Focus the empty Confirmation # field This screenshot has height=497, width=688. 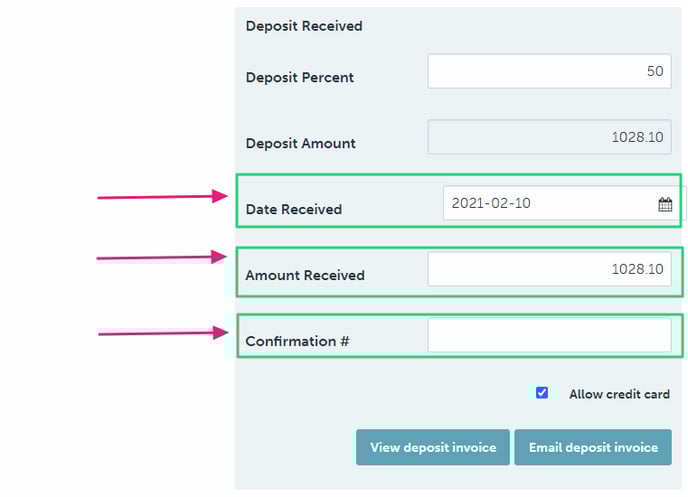coord(549,335)
